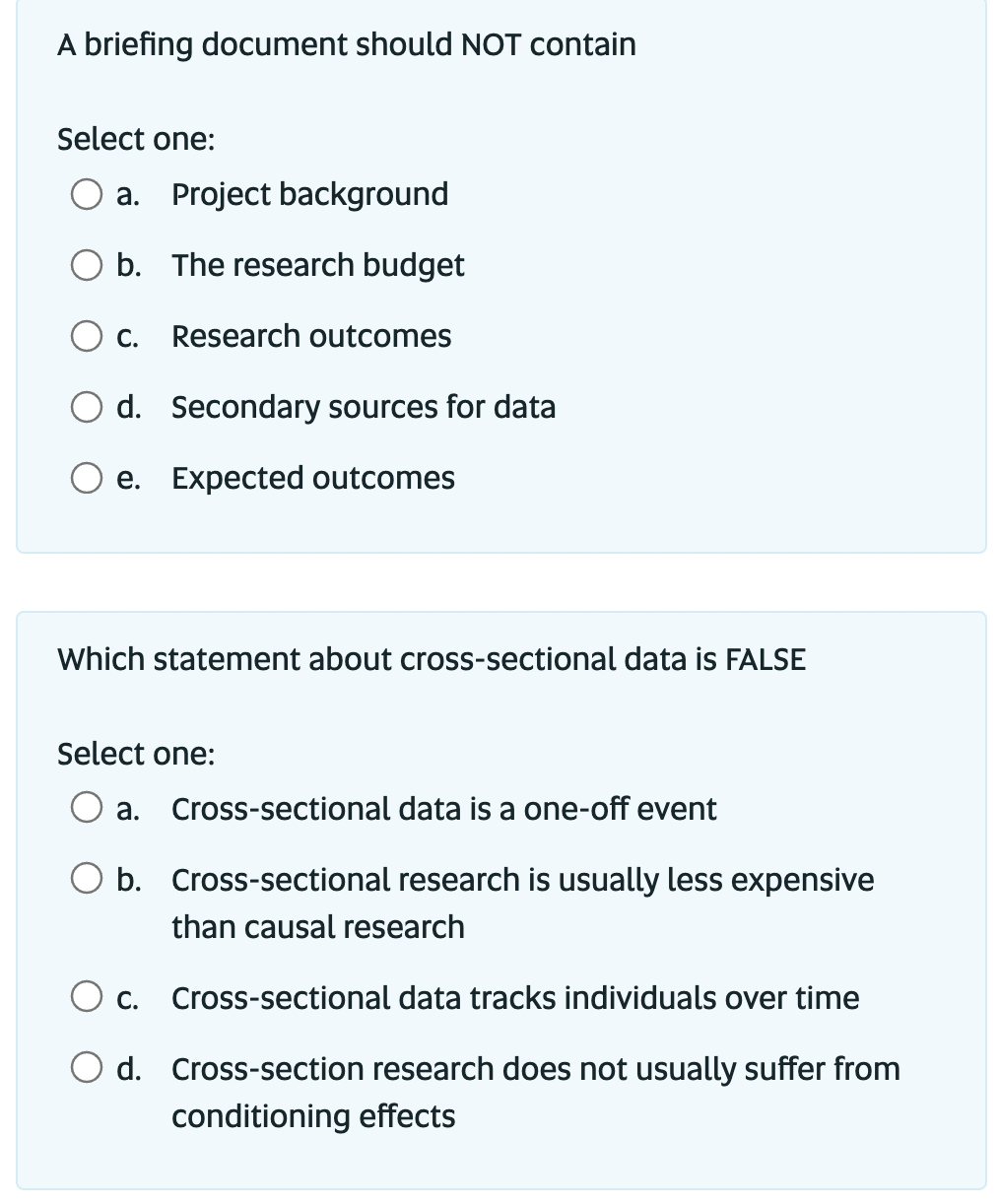999x1204 pixels.
Task: Click the text 'Project background'
Action: (309, 195)
